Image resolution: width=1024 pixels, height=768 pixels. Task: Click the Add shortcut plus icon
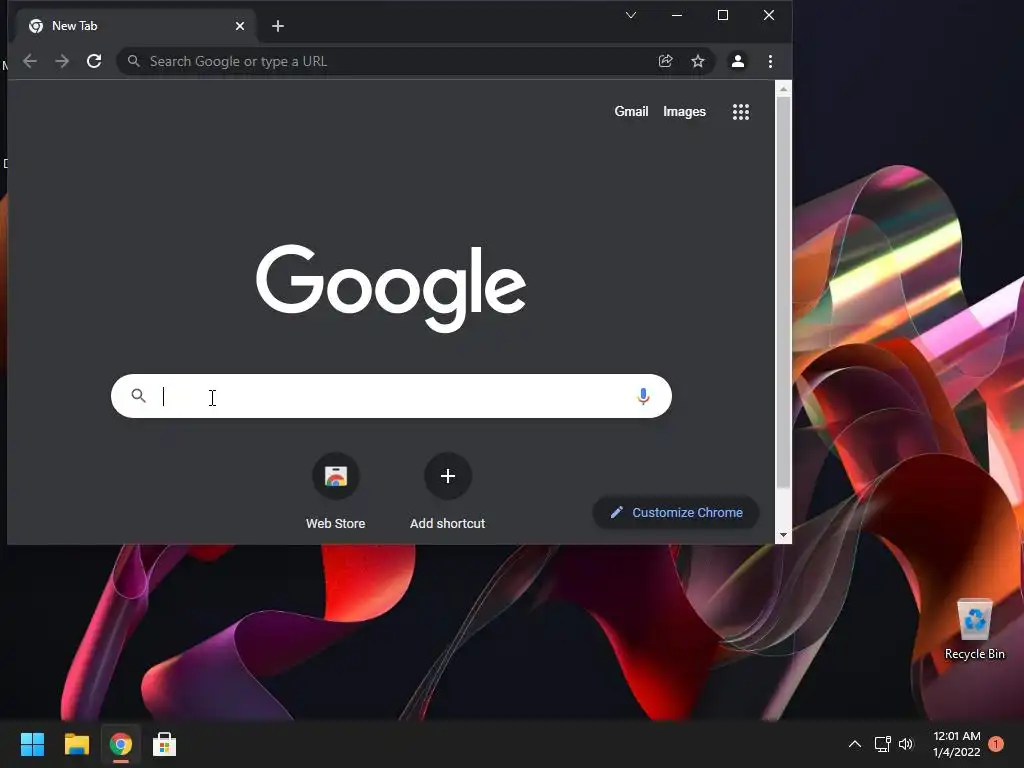point(448,476)
